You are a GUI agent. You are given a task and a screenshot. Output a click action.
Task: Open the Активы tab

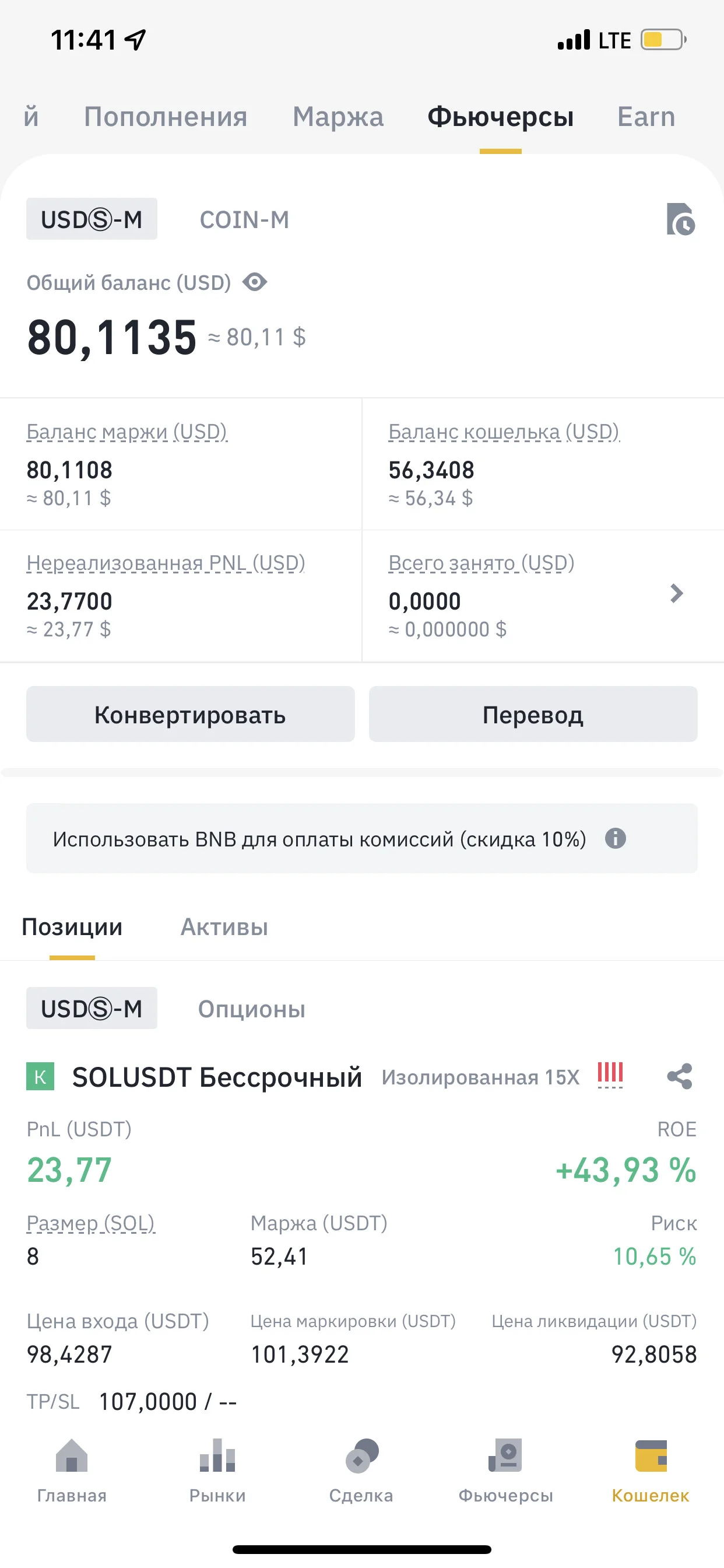[224, 927]
